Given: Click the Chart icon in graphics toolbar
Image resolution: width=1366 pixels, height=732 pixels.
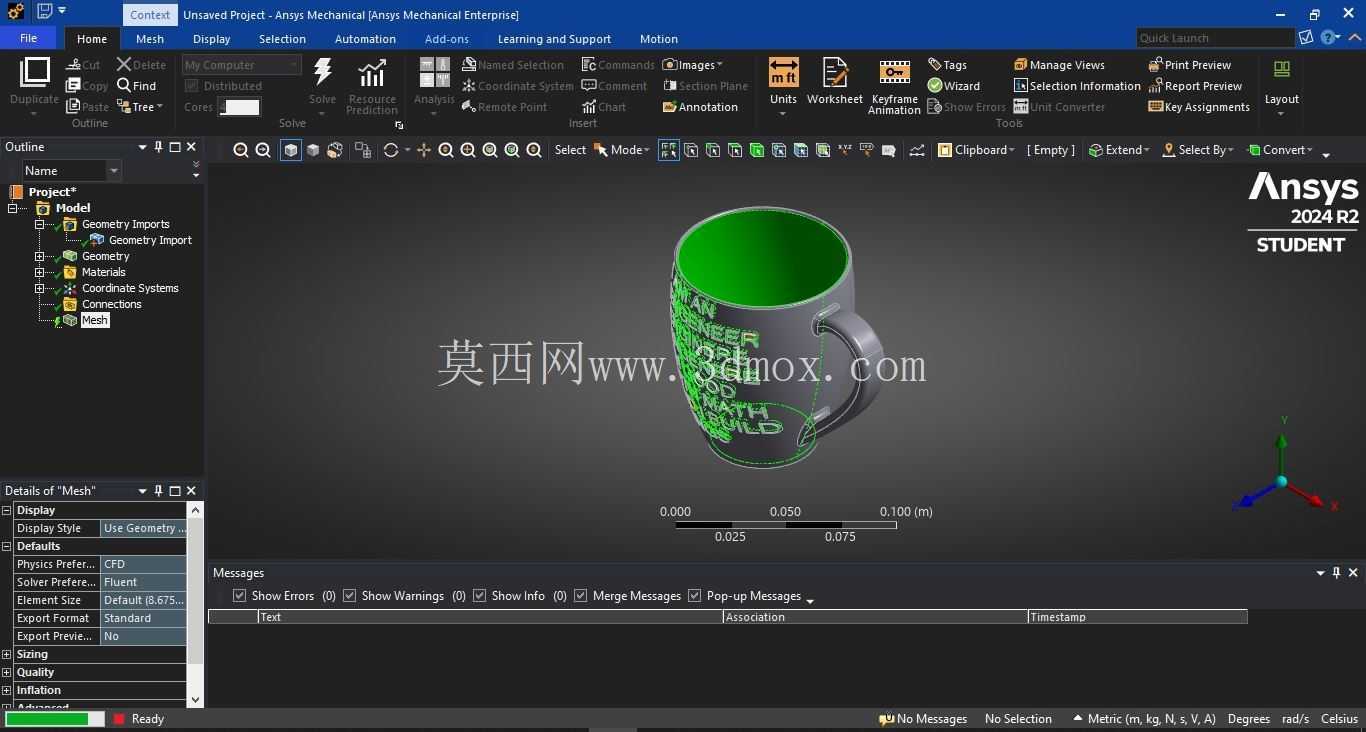Looking at the screenshot, I should click(x=917, y=150).
